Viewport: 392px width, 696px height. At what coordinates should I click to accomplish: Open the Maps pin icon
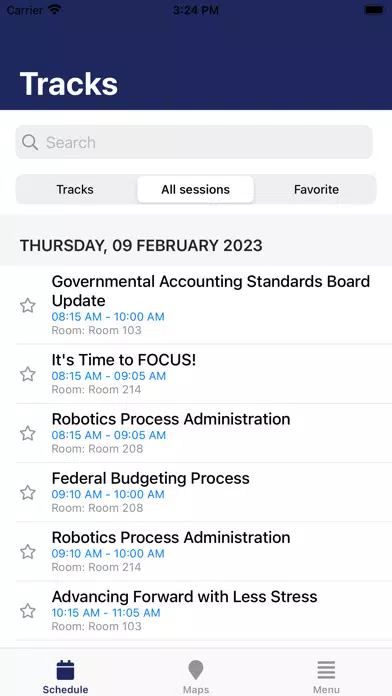pos(196,670)
